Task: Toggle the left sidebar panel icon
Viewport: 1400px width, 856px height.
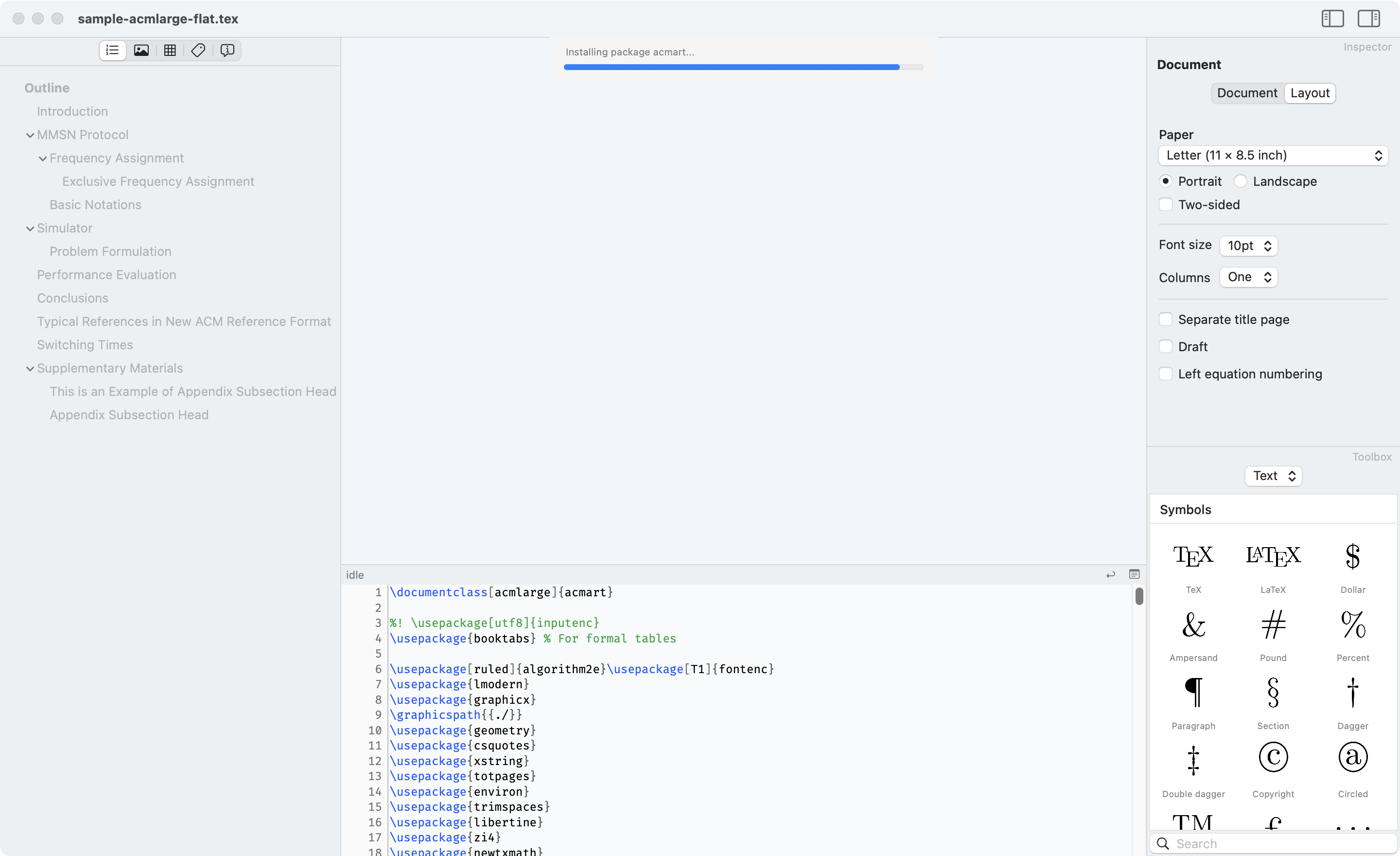Action: pyautogui.click(x=1332, y=19)
